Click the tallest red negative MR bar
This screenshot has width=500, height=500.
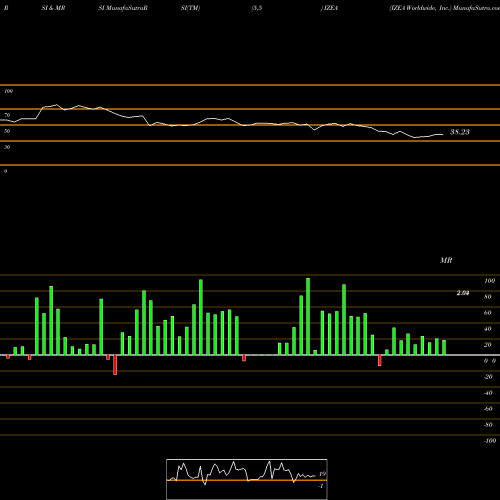pyautogui.click(x=115, y=365)
